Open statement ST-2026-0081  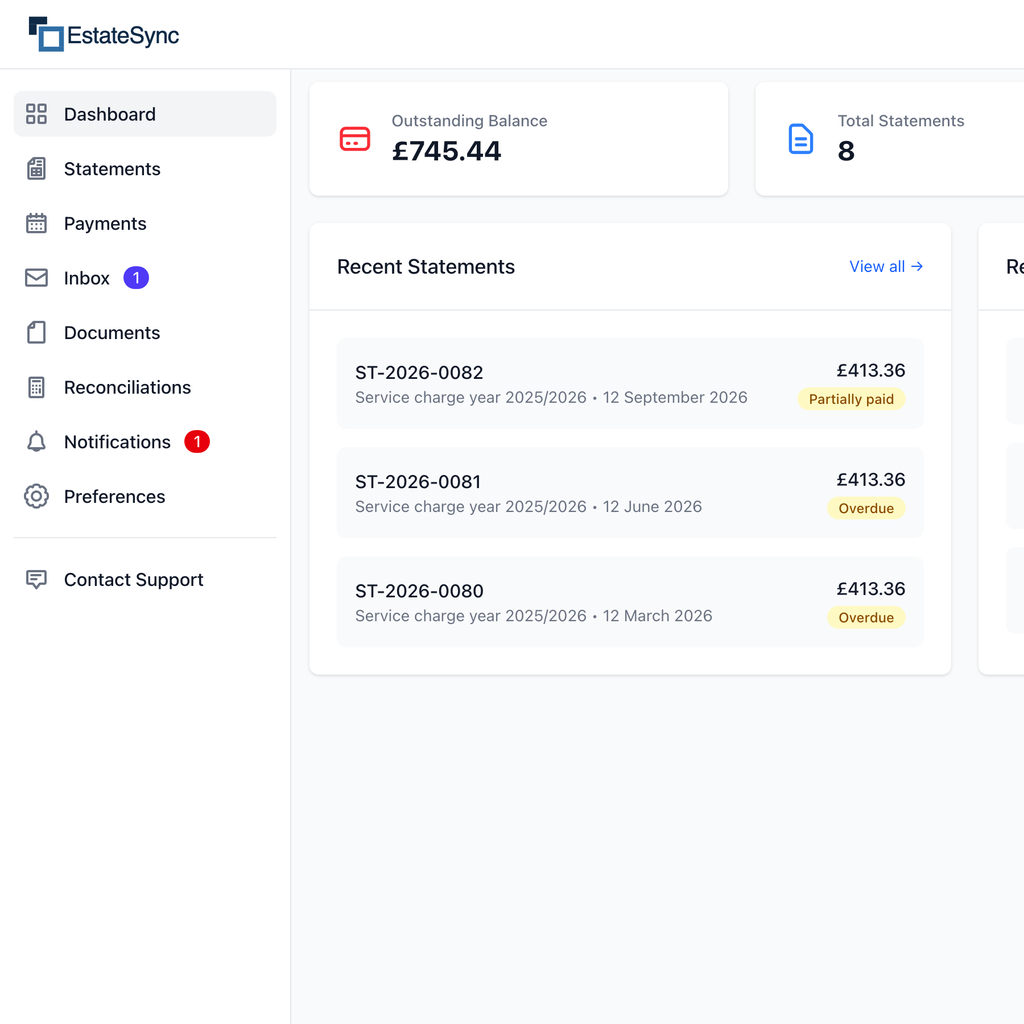[630, 492]
